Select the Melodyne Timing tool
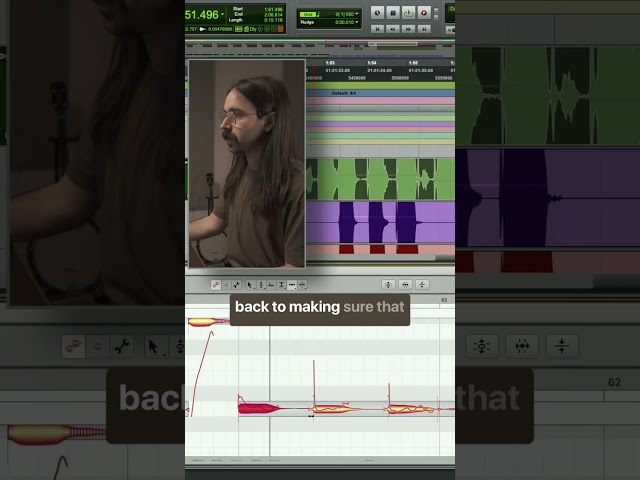Screen dimensions: 640x480 coord(292,285)
